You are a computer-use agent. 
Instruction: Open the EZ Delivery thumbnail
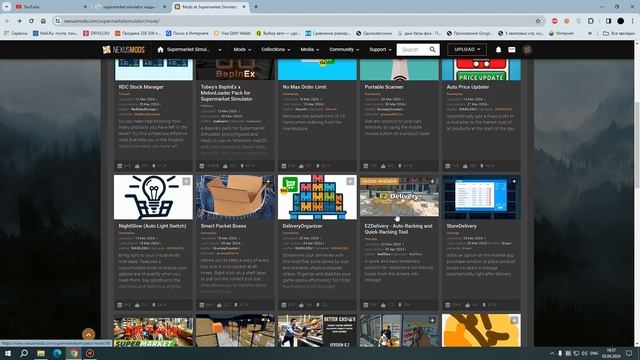pos(399,197)
